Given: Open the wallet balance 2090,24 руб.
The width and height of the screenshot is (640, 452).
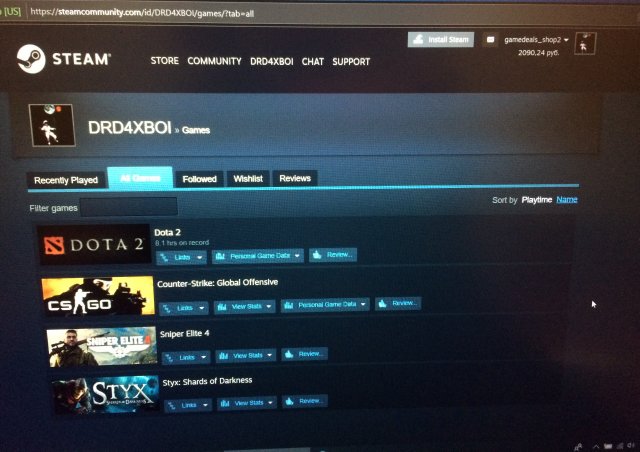Looking at the screenshot, I should click(x=538, y=53).
